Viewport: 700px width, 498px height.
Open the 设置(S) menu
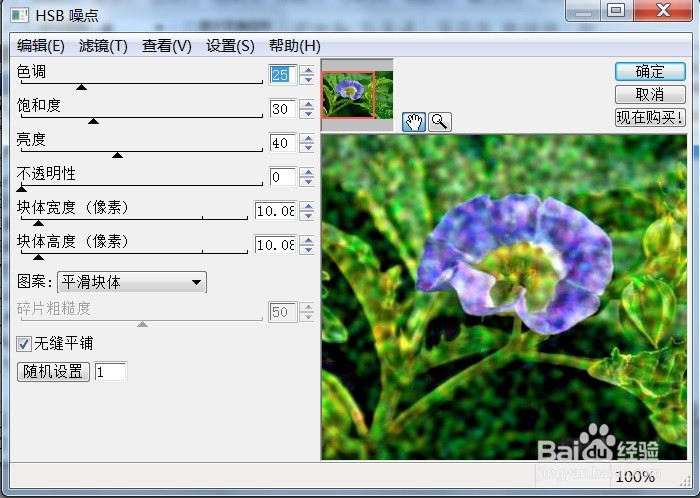point(230,46)
